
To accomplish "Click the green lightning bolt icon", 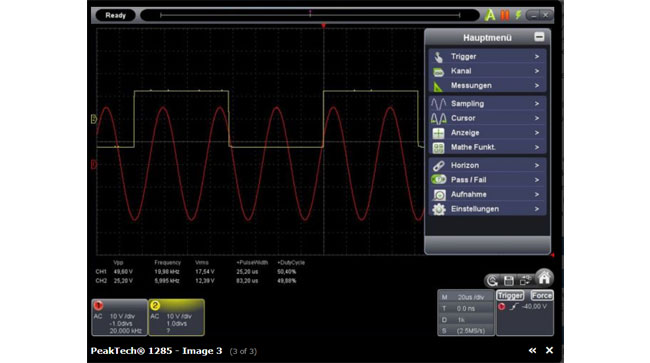I will click(518, 15).
